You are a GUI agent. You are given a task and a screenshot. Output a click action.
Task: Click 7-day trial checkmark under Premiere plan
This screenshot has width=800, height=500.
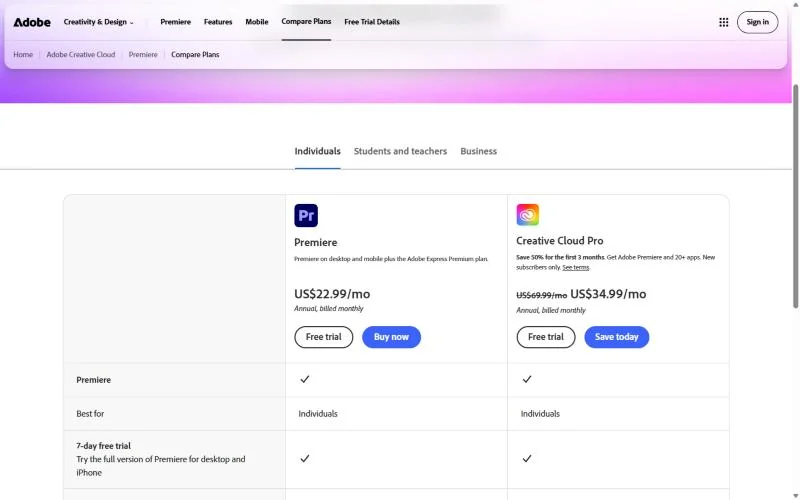click(305, 459)
